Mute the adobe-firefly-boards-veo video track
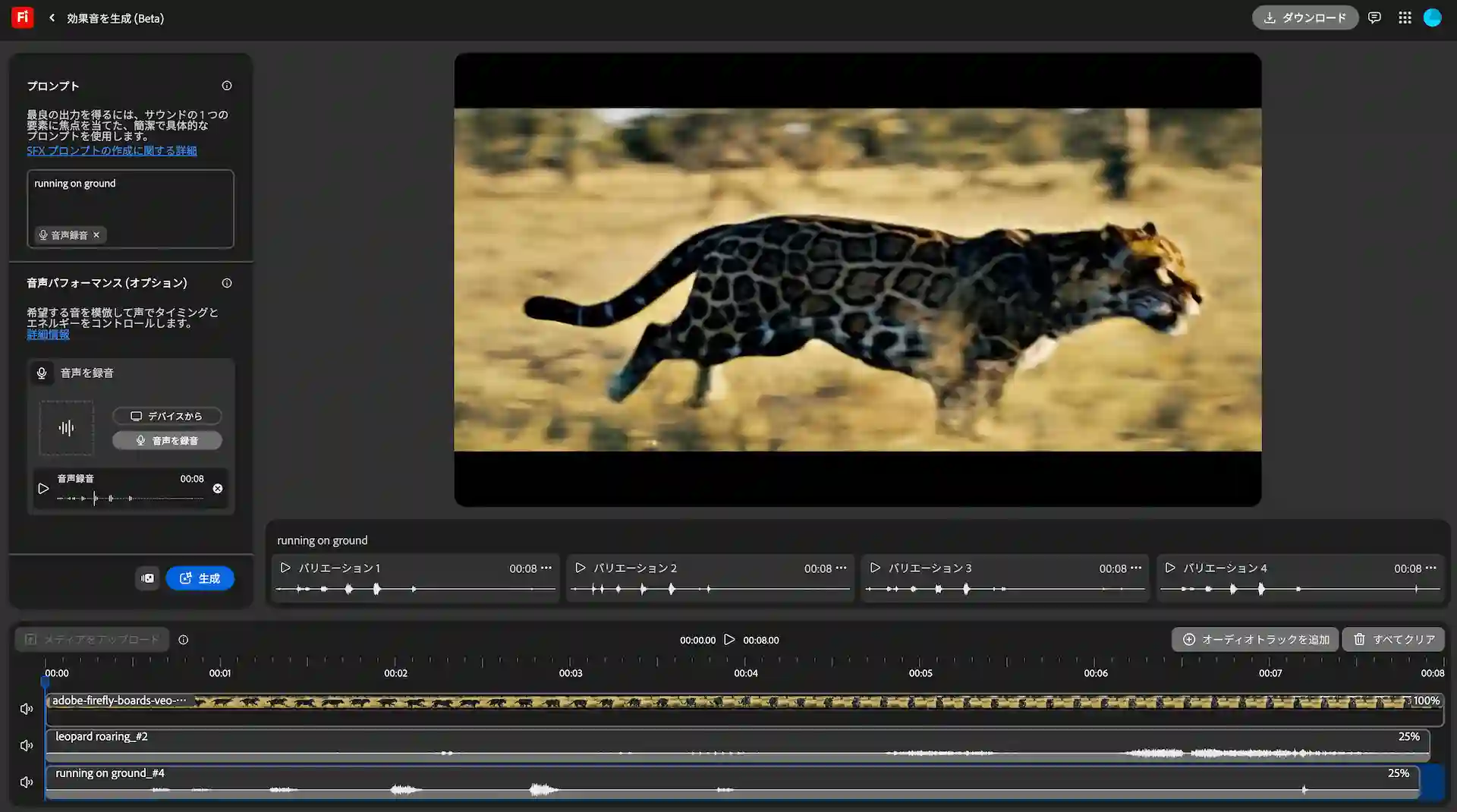Screen dimensions: 1457x812 pos(27,709)
